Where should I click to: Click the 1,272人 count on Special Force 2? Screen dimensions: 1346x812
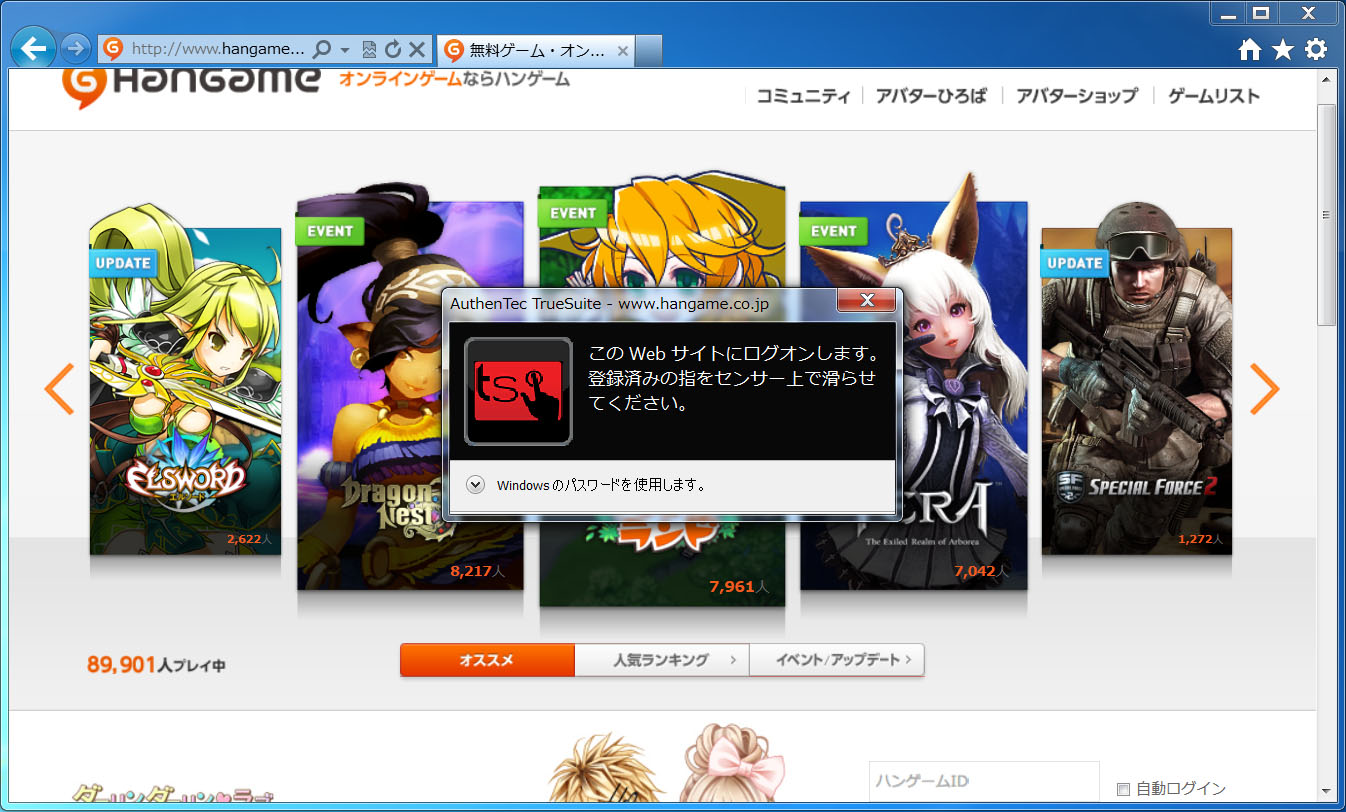[x=1200, y=539]
